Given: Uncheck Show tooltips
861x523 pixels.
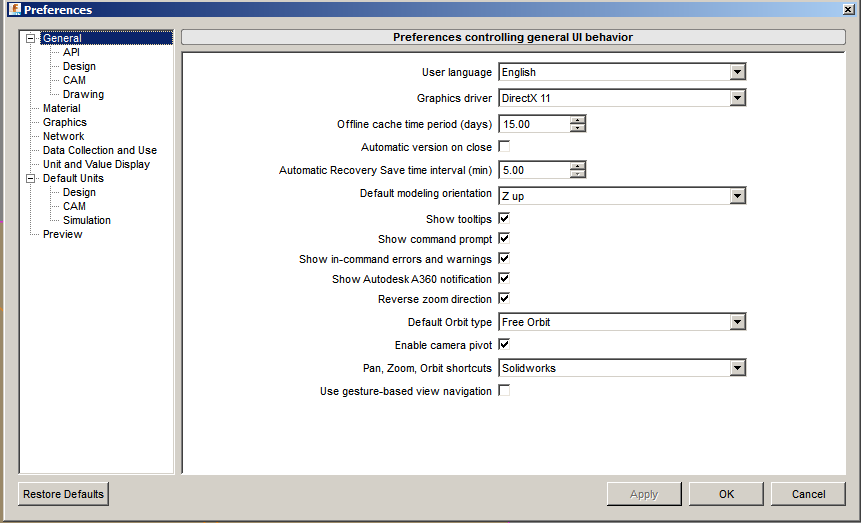Looking at the screenshot, I should (x=504, y=219).
